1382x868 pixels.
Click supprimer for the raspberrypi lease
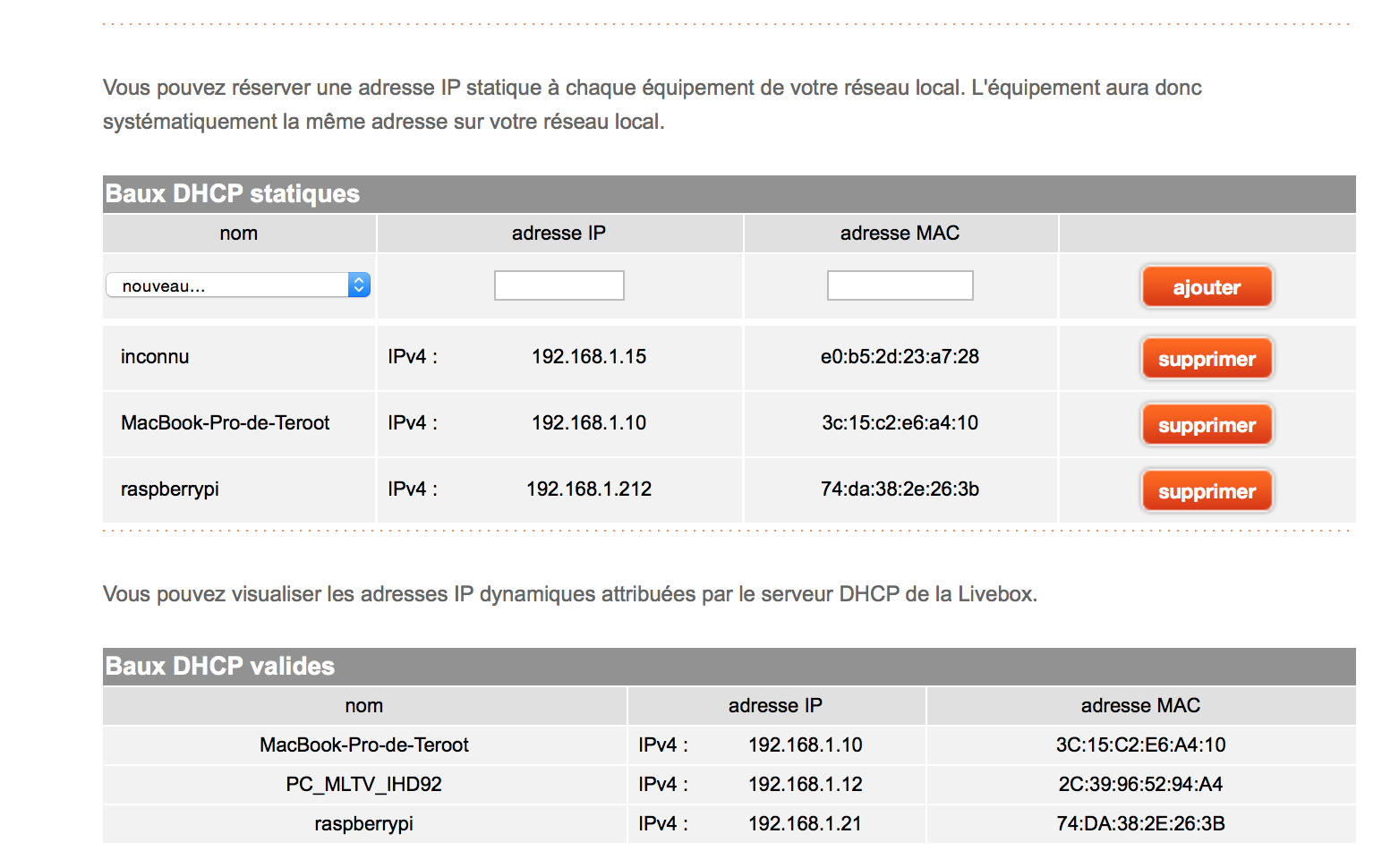pyautogui.click(x=1207, y=491)
